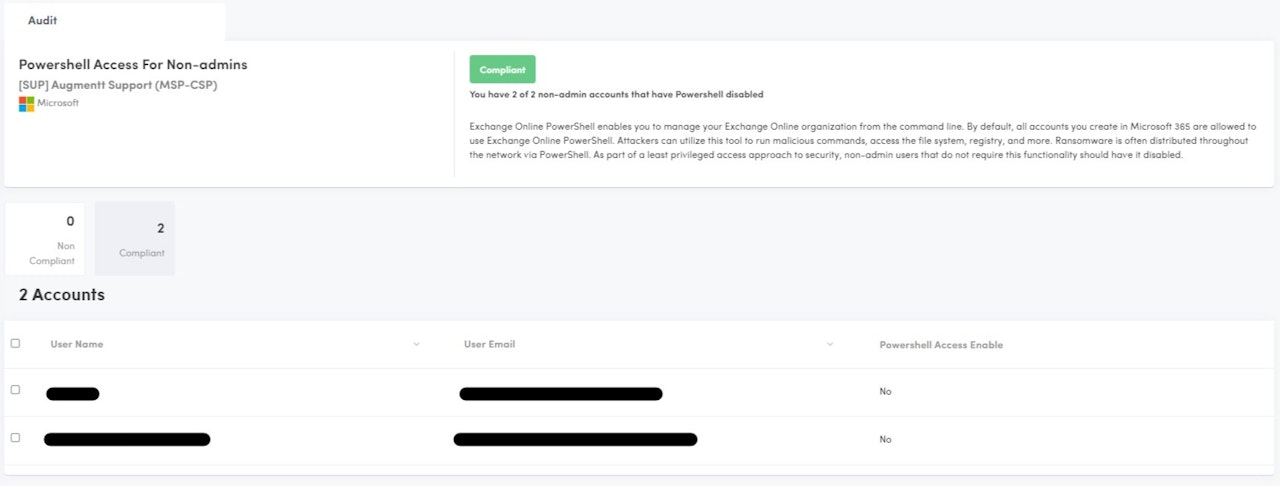Screen dimensions: 1280x486
Task: Click the first row's redacted email address
Action: pos(560,393)
